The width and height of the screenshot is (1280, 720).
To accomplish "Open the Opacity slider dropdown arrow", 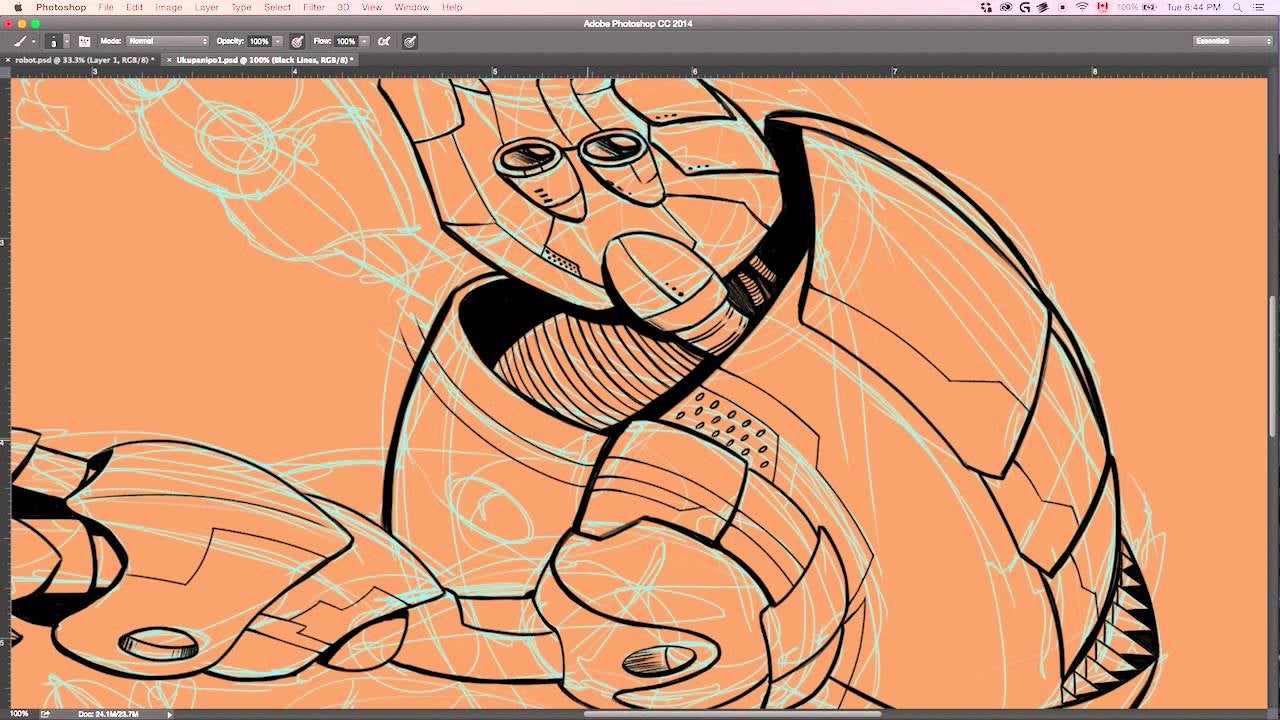I will pyautogui.click(x=278, y=41).
